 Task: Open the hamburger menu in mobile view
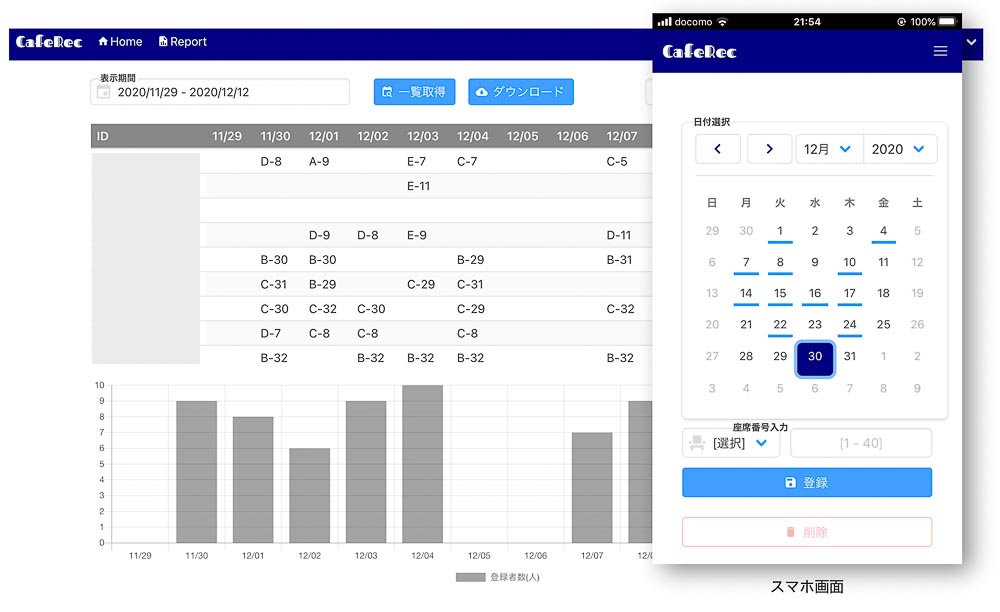(940, 51)
